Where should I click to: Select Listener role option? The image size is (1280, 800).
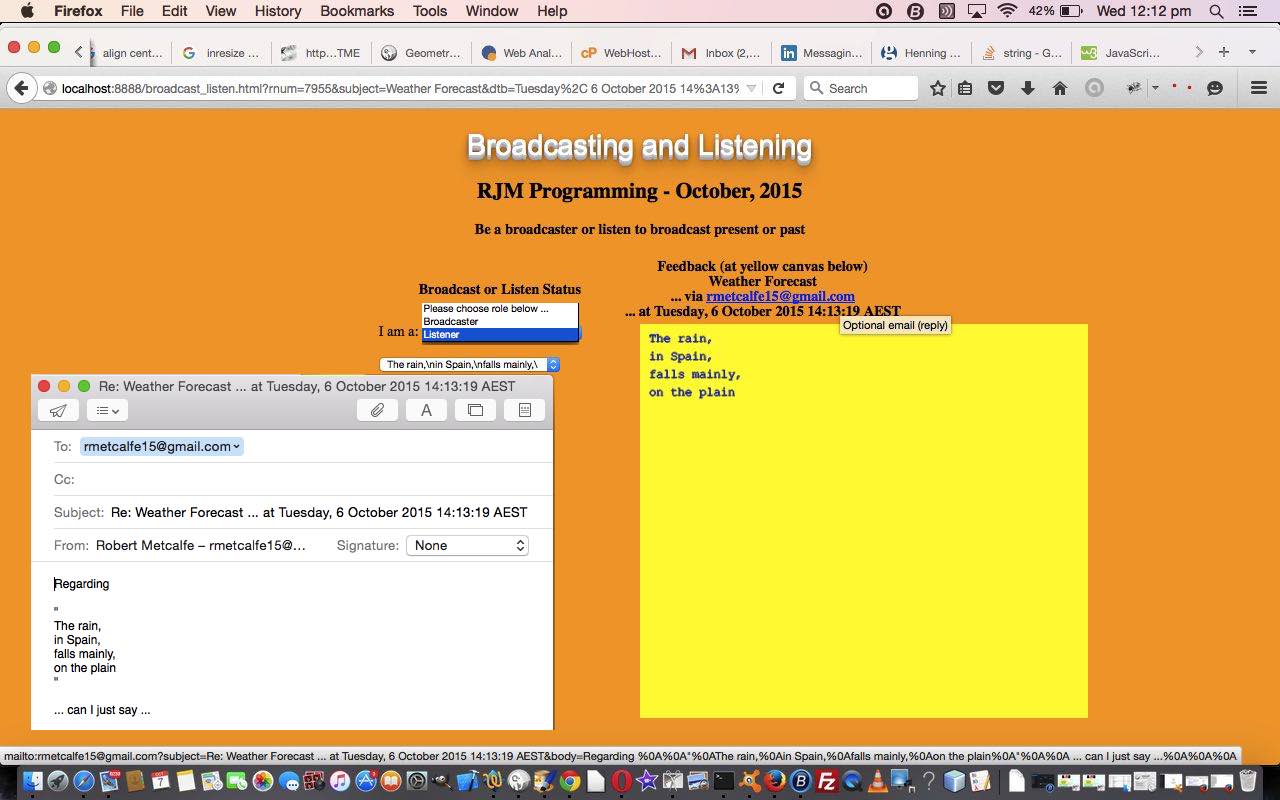coord(500,335)
